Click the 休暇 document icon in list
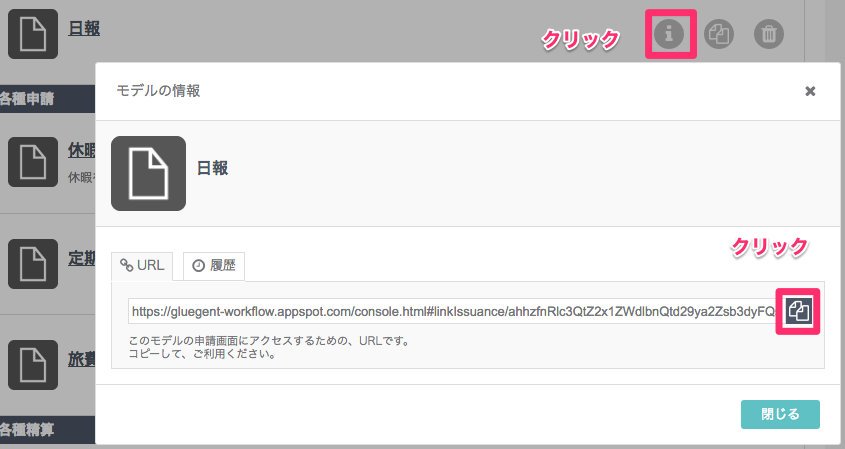Viewport: 845px width, 449px height. [33, 162]
